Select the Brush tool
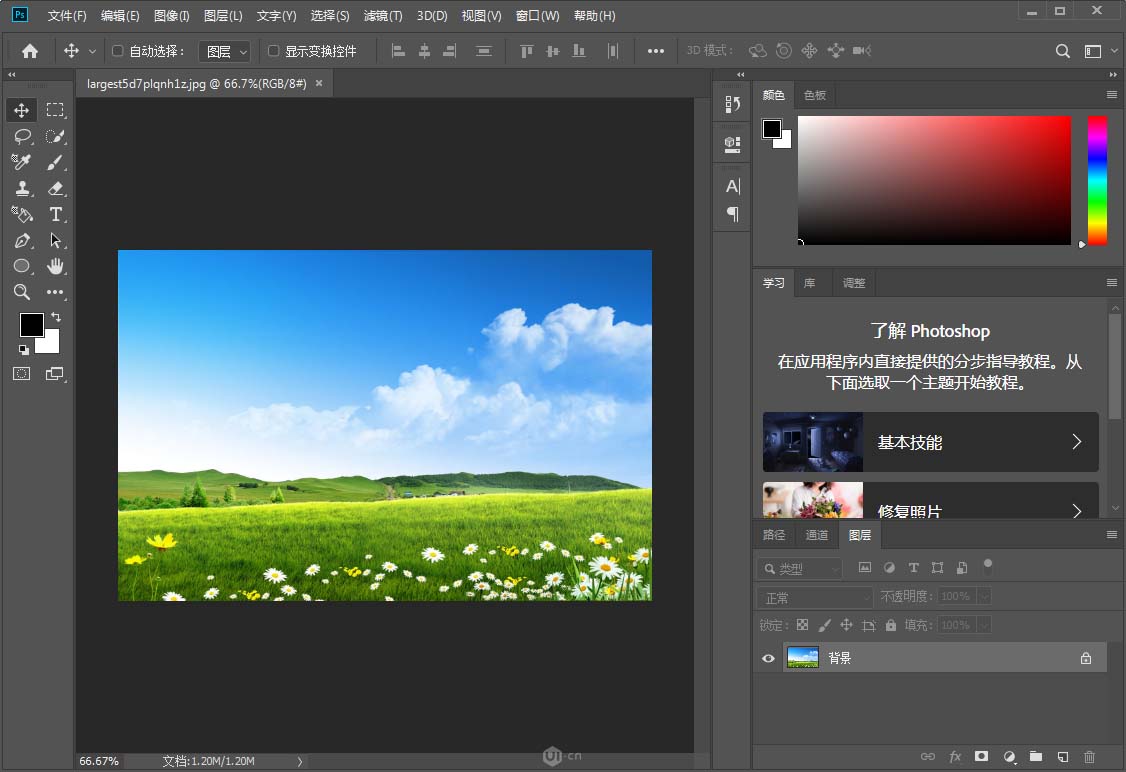Image resolution: width=1126 pixels, height=772 pixels. [55, 162]
